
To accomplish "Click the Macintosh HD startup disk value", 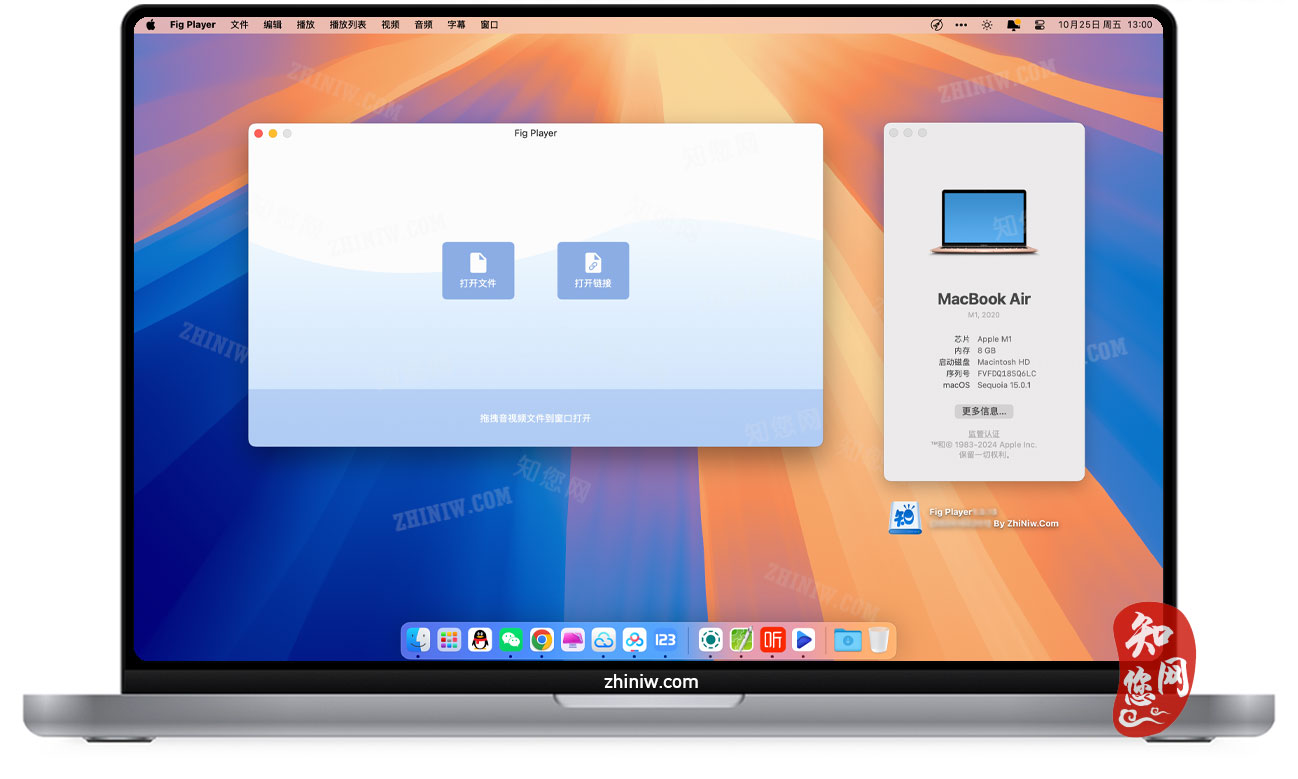I will [x=1003, y=362].
